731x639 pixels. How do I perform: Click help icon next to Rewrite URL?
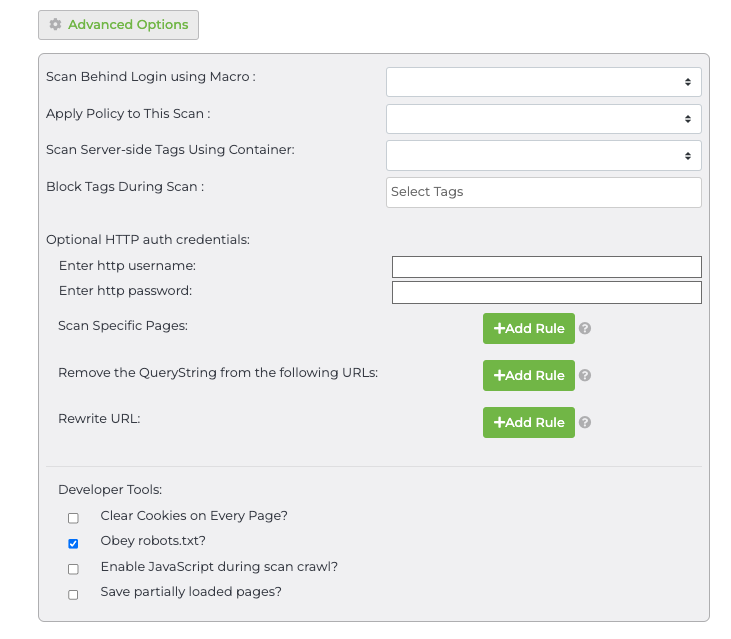[585, 422]
